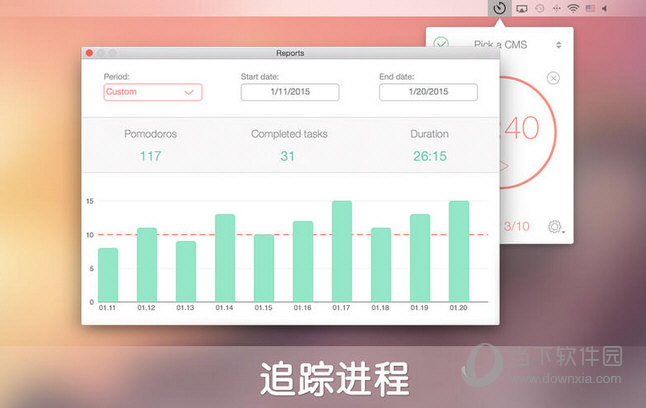Click the Pomodoro timer menu bar icon
The width and height of the screenshot is (646, 408).
point(499,8)
